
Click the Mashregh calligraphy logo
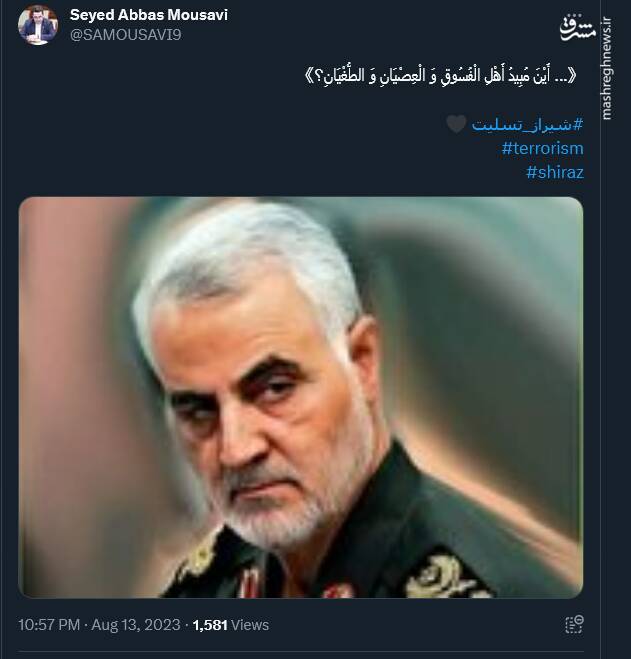point(577,28)
